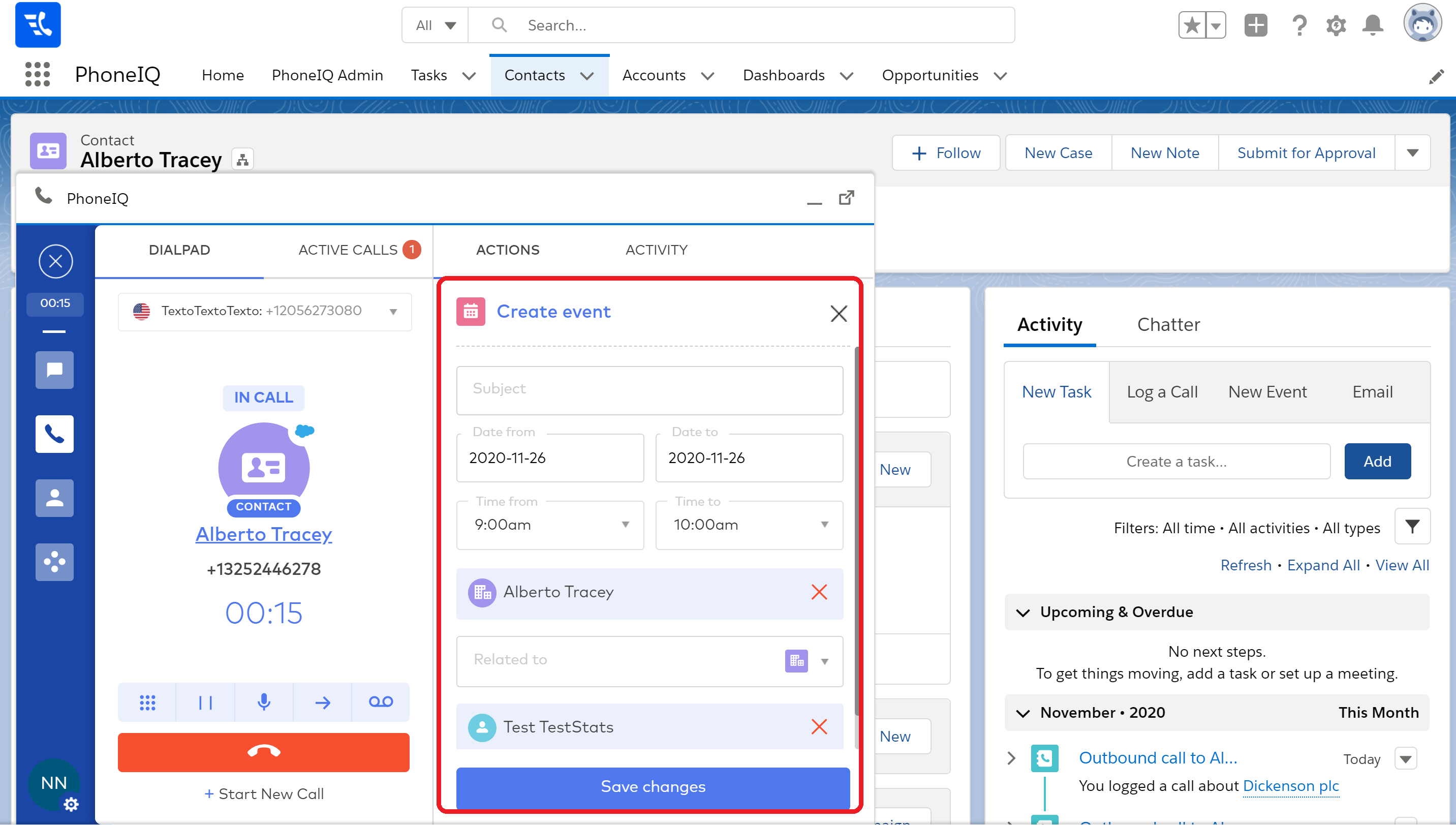This screenshot has height=825, width=1456.
Task: Click the circled X icon above call timer
Action: coord(55,261)
